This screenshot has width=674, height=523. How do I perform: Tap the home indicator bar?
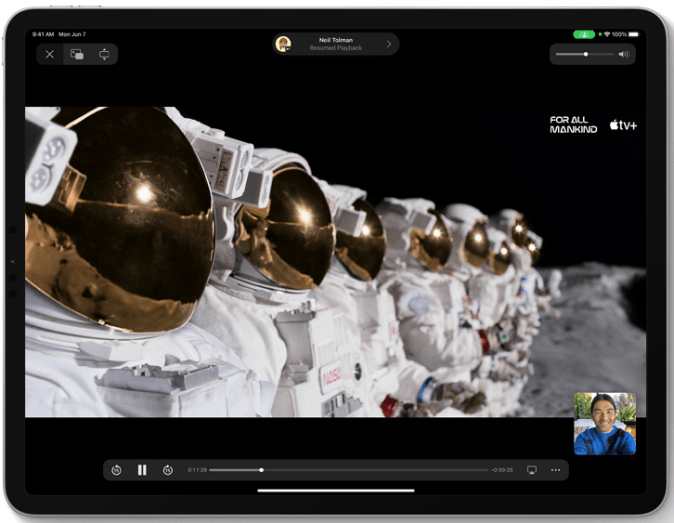[336, 490]
